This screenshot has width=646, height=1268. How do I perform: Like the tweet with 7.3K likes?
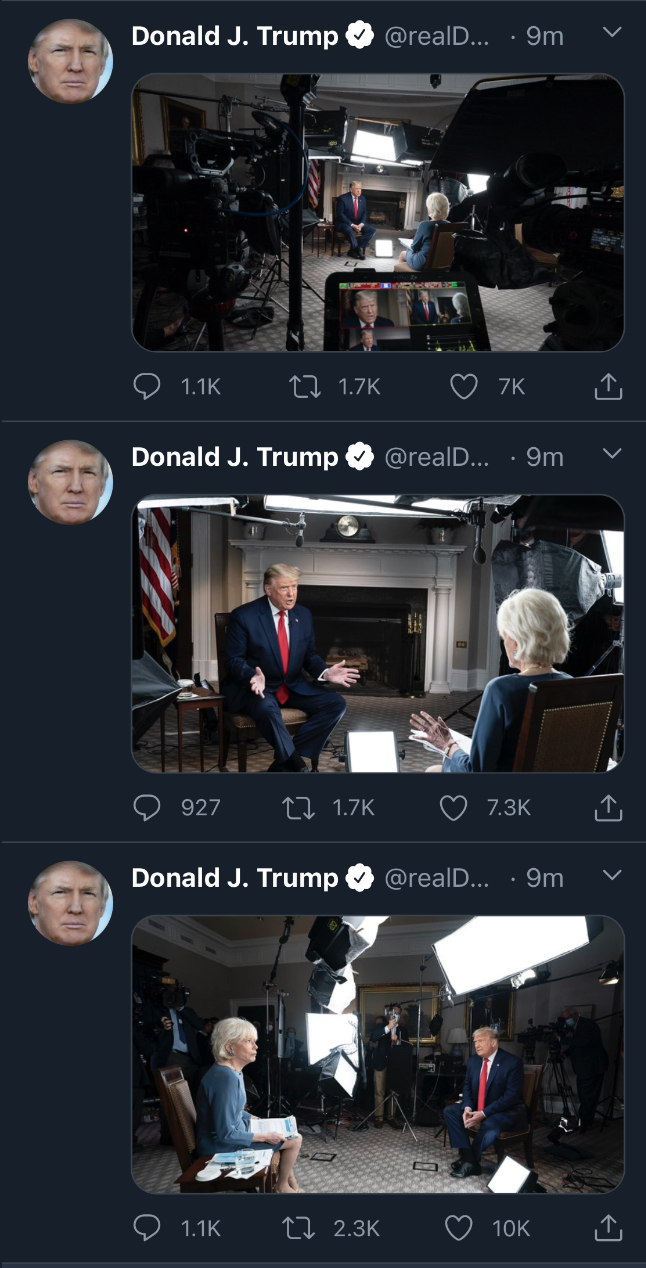click(453, 807)
